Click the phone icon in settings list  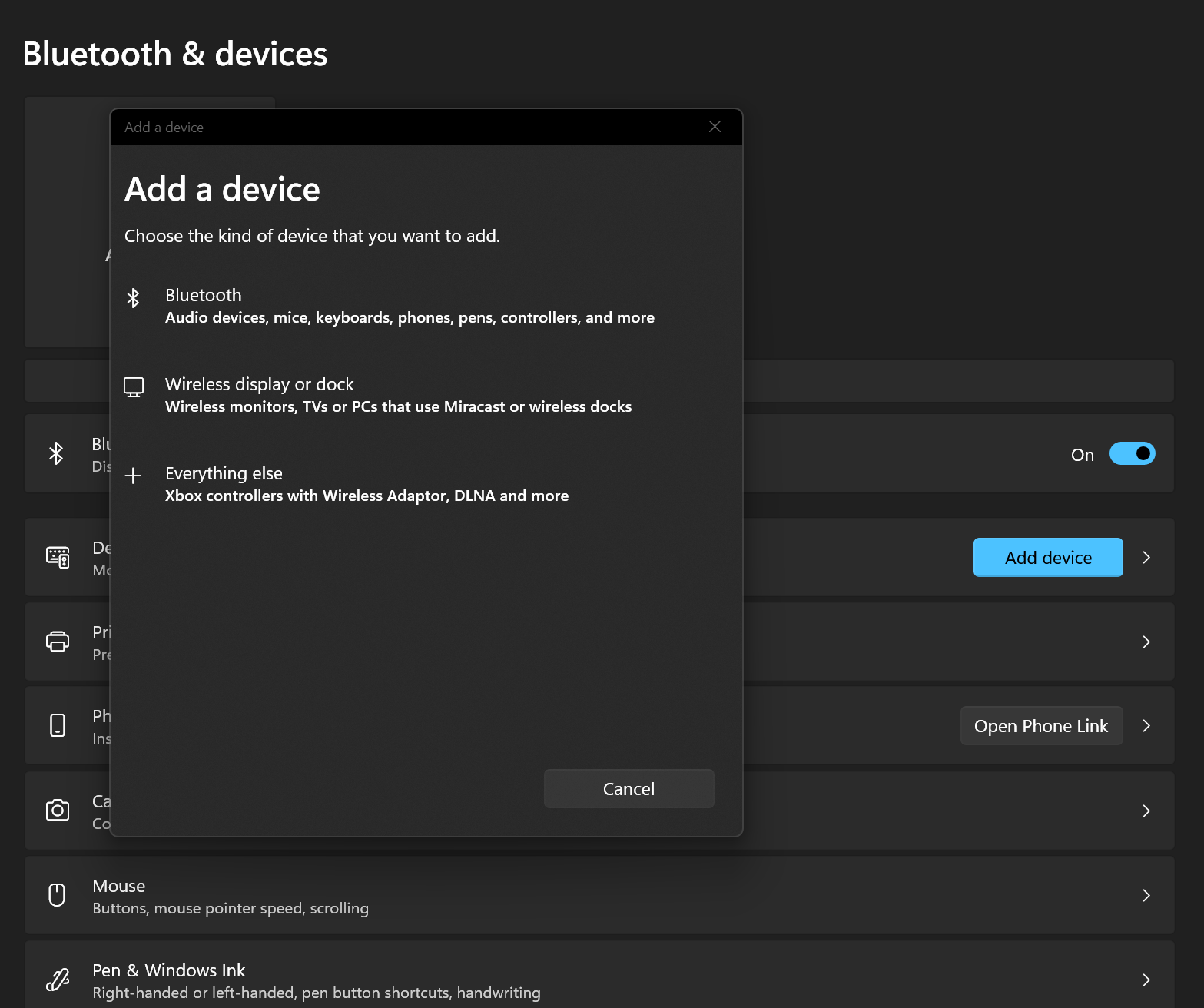click(58, 725)
